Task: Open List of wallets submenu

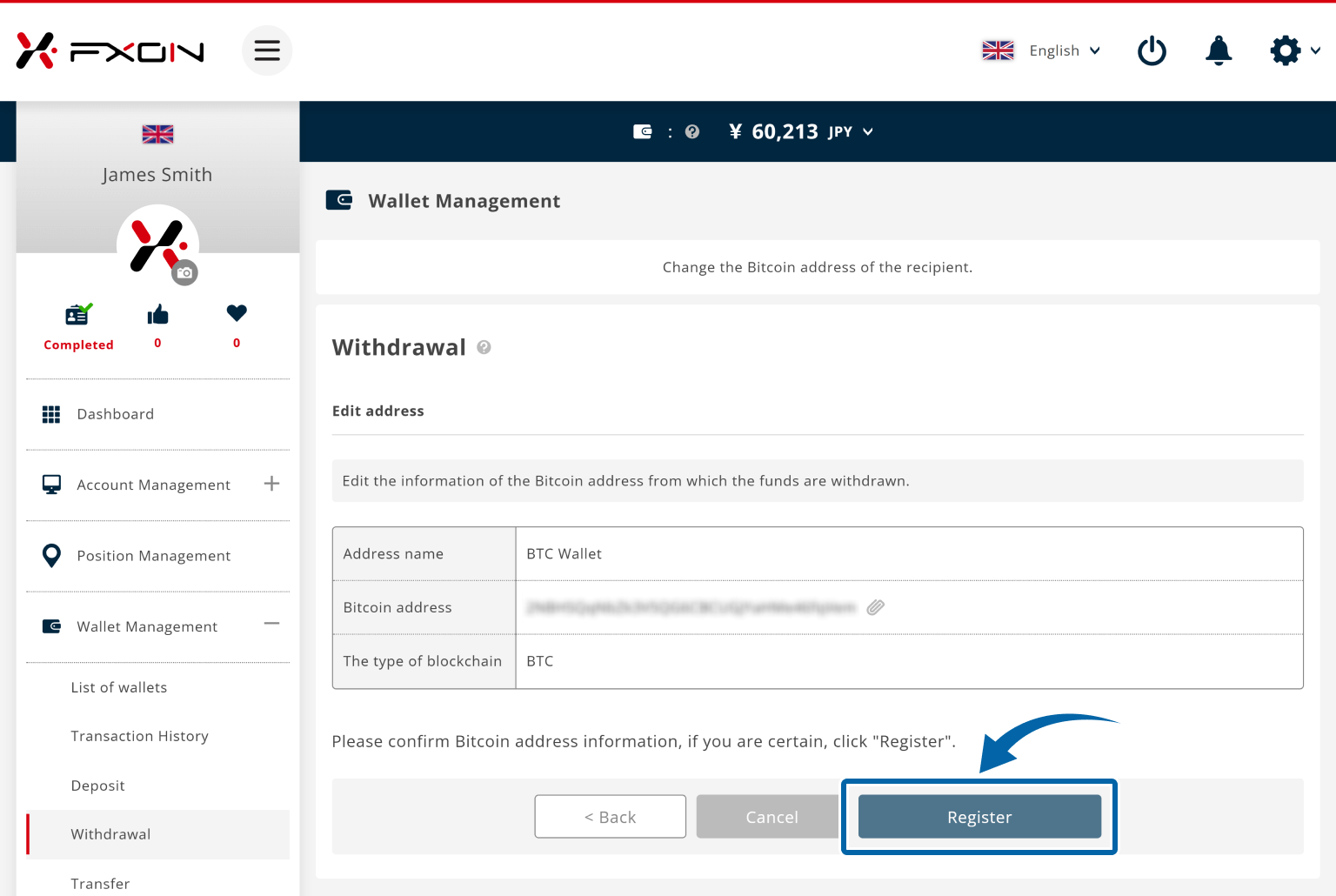Action: pyautogui.click(x=119, y=687)
